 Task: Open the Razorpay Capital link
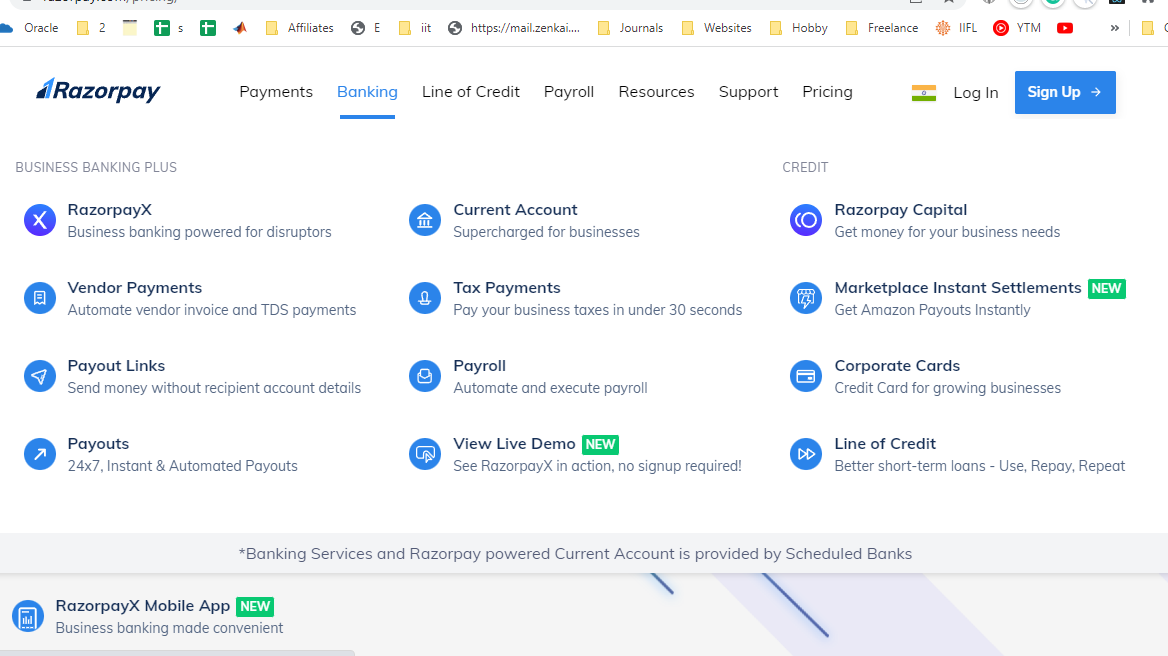[x=901, y=210]
